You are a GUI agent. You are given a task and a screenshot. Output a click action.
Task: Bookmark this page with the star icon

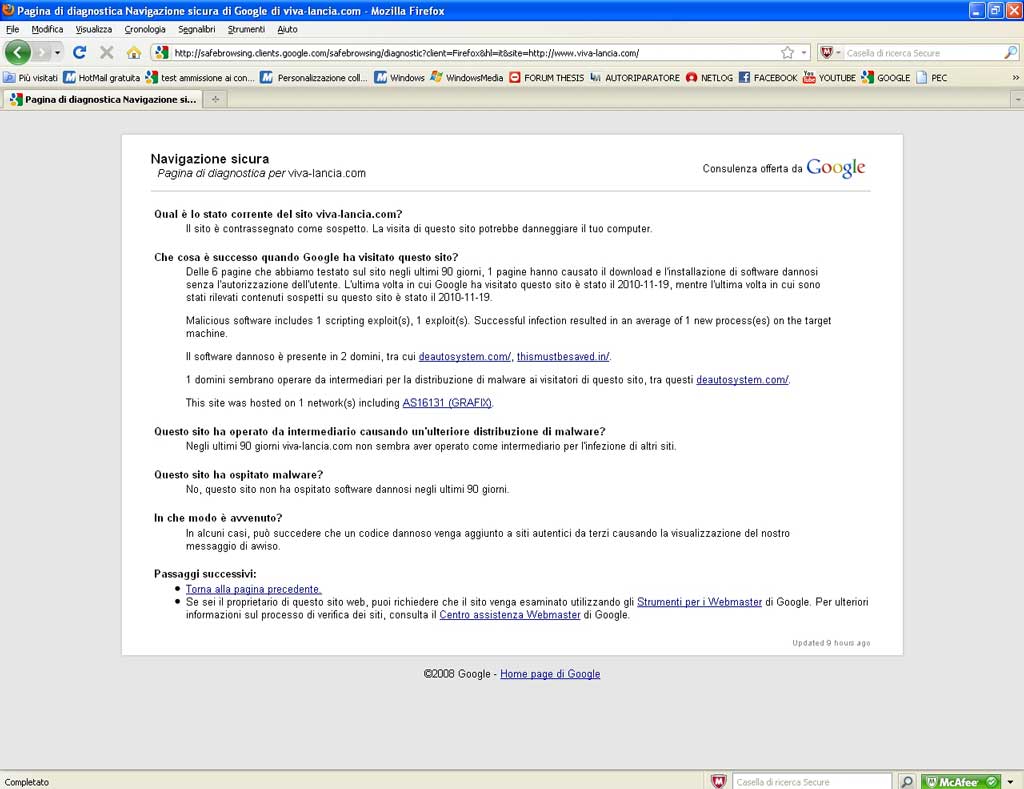tap(788, 53)
